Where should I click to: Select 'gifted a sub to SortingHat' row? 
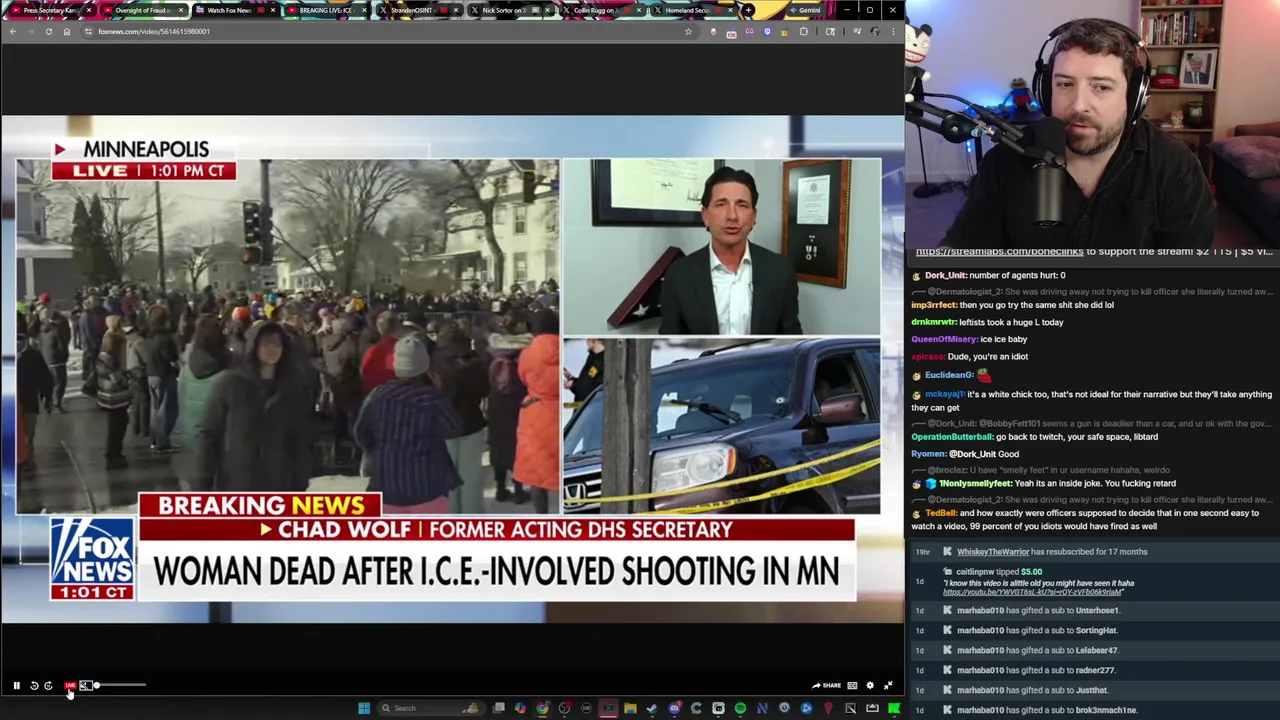[1094, 630]
